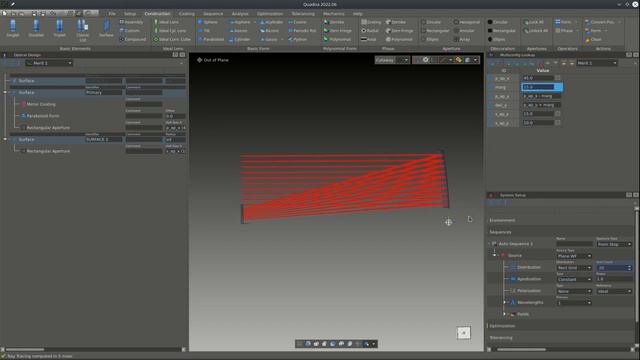
Task: Apply the Paraboloid basic form
Action: coord(211,40)
